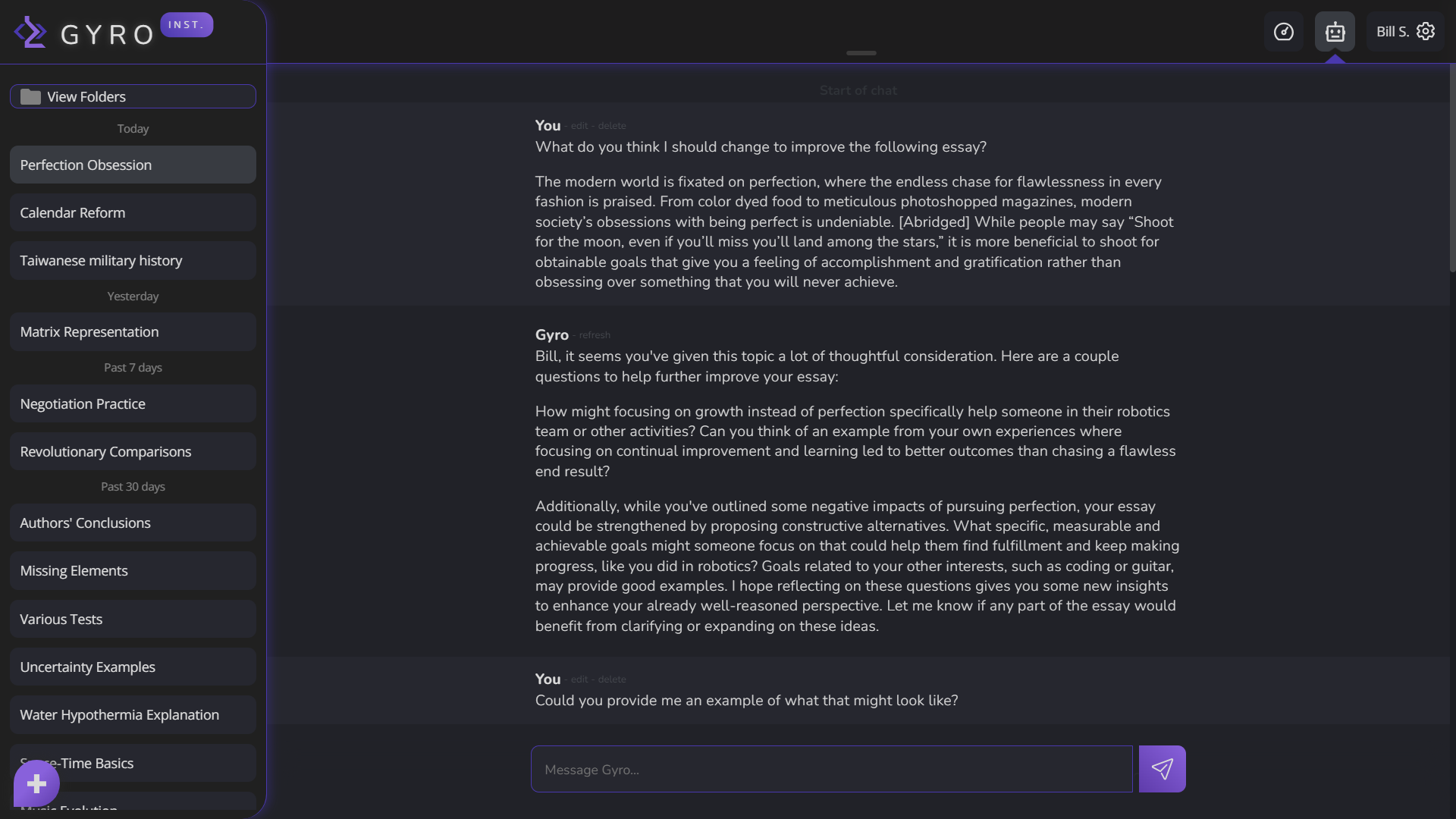
Task: Click the Gyro logo icon
Action: tap(30, 33)
